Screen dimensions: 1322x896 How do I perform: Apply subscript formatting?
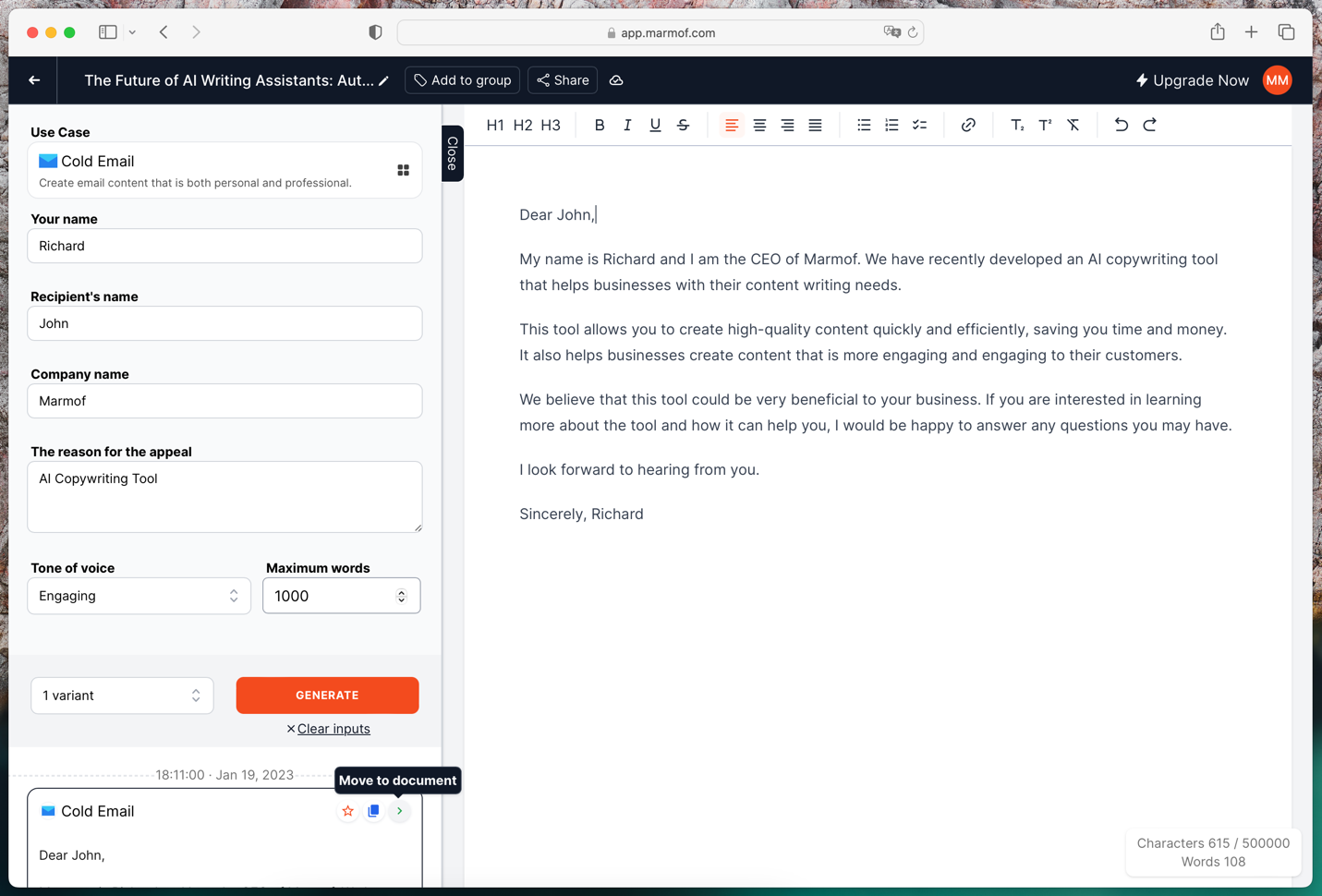(x=1017, y=125)
